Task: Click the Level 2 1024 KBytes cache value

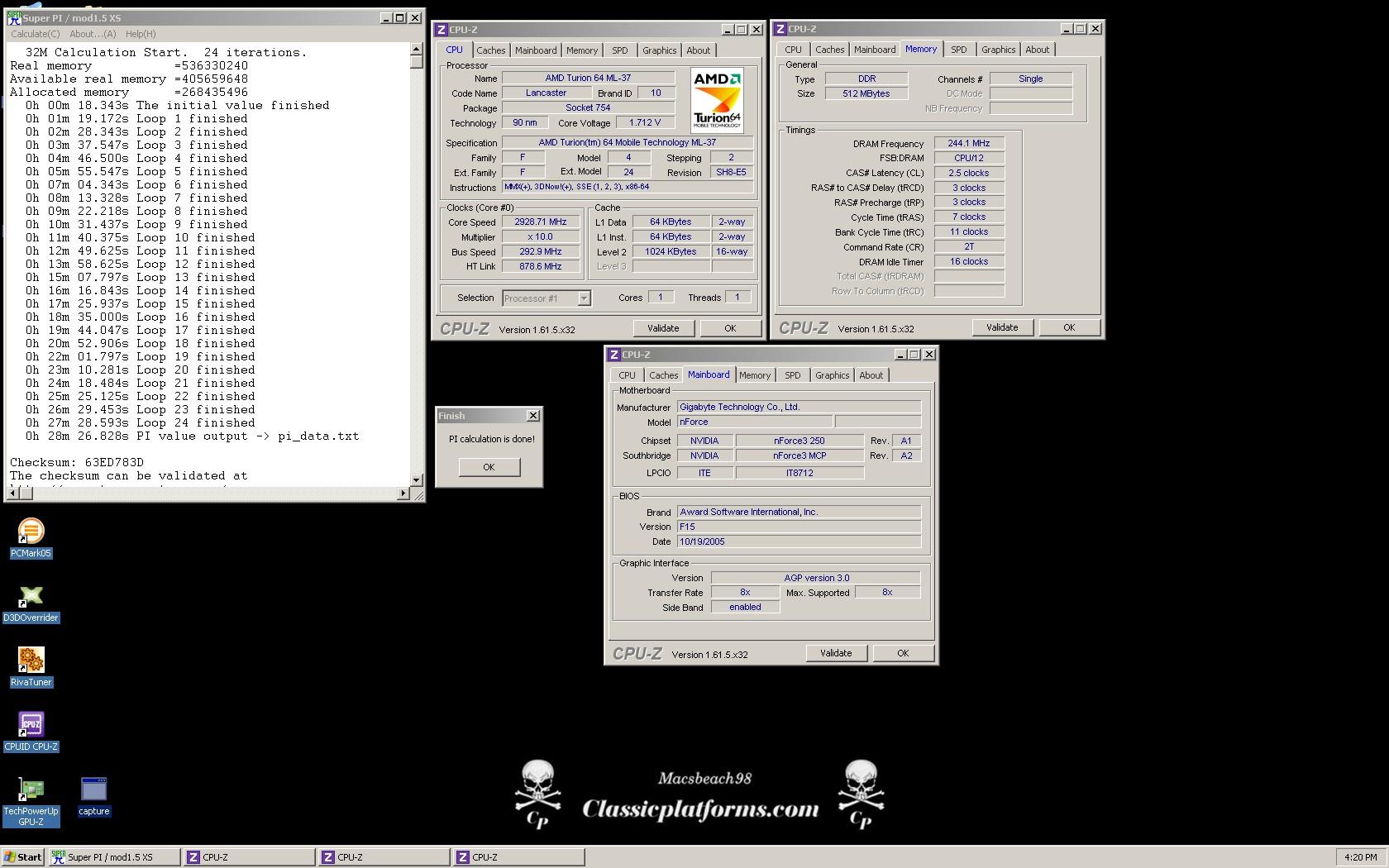Action: coord(671,252)
